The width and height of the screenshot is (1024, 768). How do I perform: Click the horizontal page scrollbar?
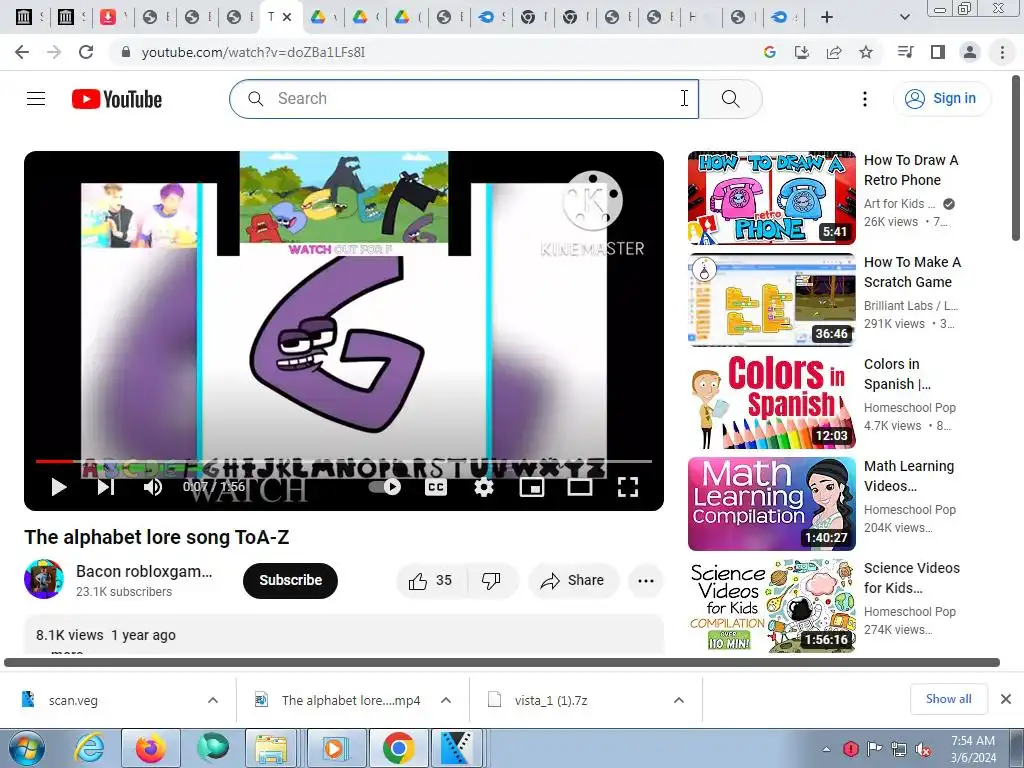click(502, 663)
